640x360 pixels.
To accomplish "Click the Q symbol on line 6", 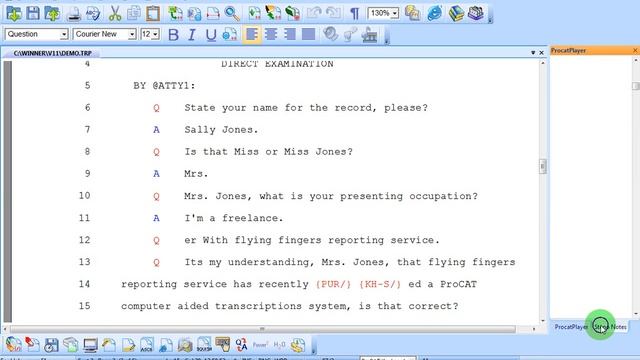I will click(x=156, y=108).
